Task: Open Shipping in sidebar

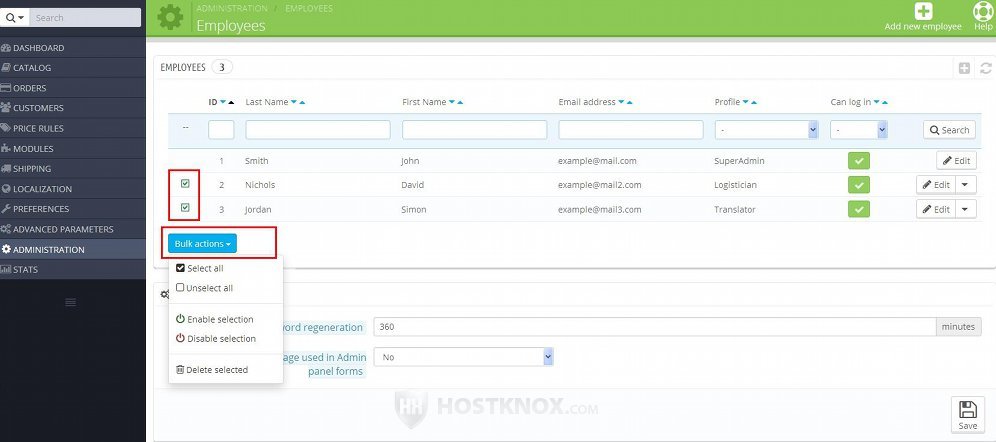Action: pyautogui.click(x=73, y=168)
